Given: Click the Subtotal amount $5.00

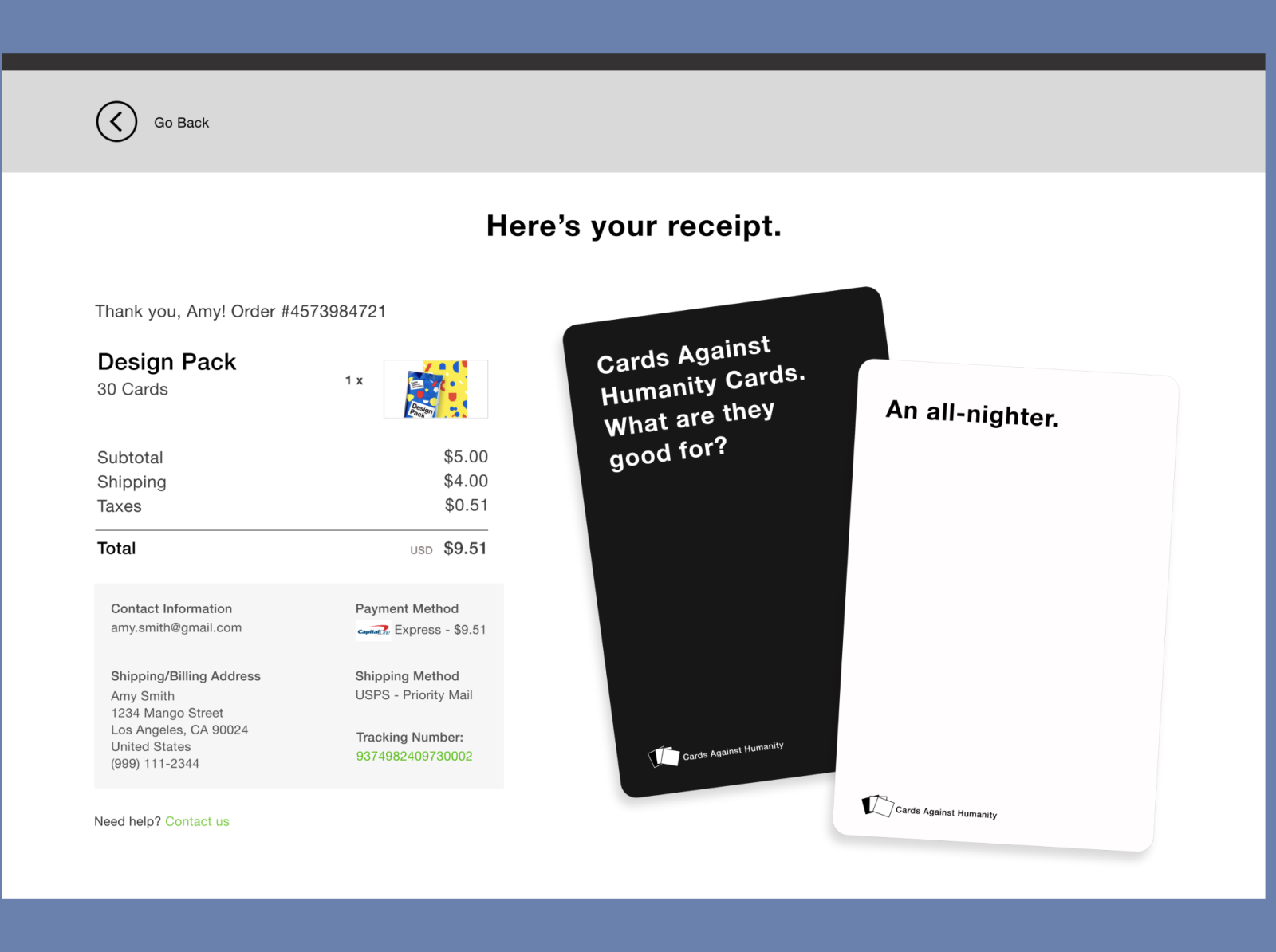Looking at the screenshot, I should [x=466, y=457].
